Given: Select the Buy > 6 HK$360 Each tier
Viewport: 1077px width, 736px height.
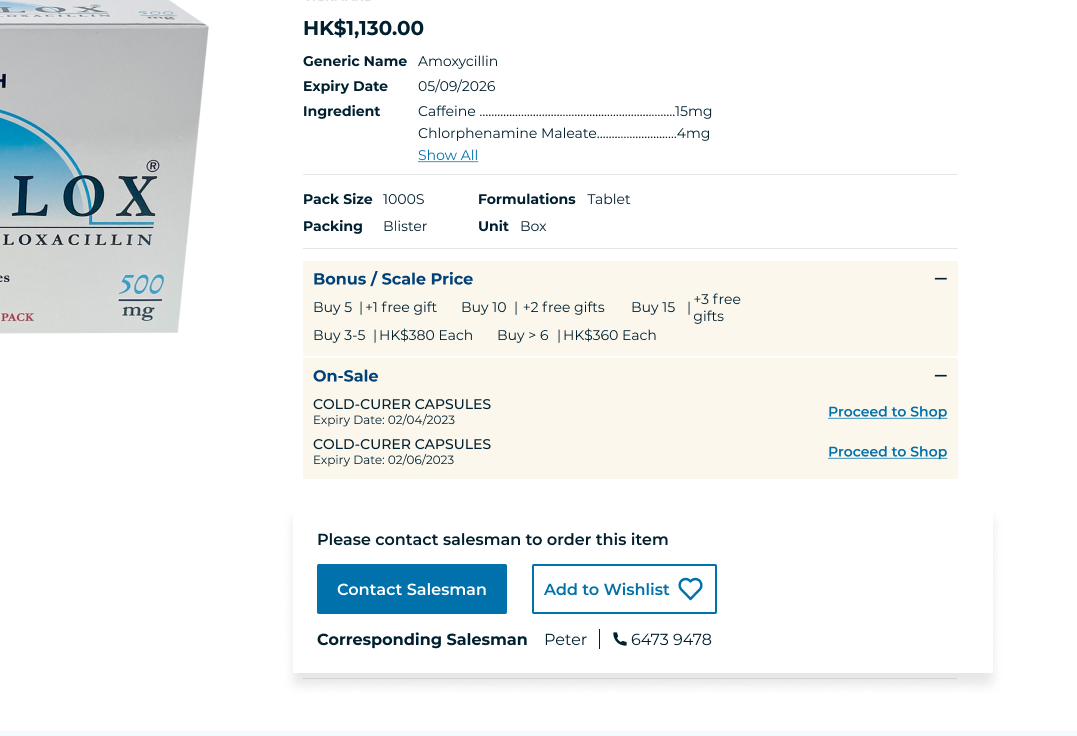Looking at the screenshot, I should [x=577, y=335].
